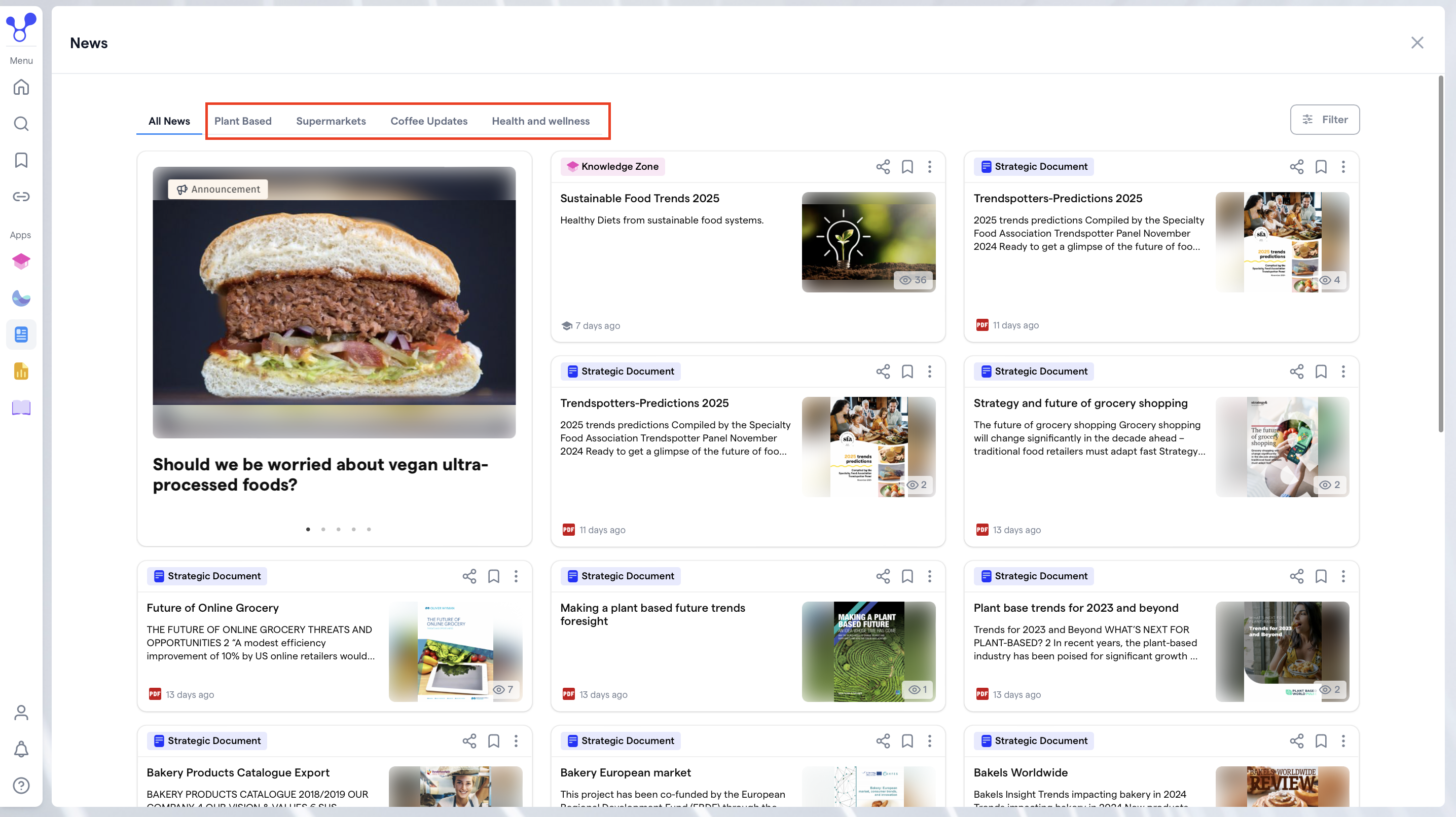Share Making a plant based future card
Image resolution: width=1456 pixels, height=817 pixels.
(x=883, y=576)
